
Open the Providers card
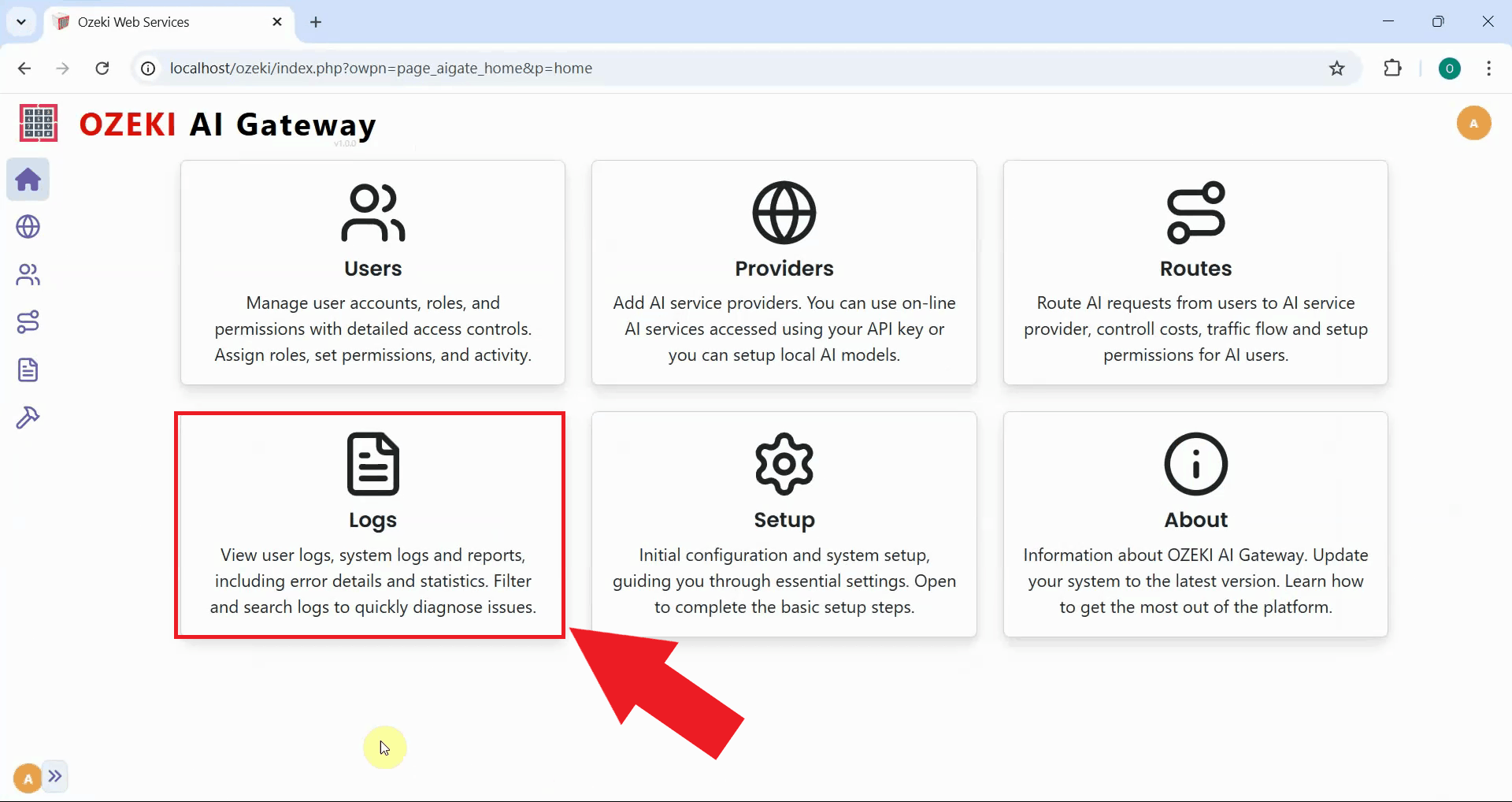tap(784, 273)
